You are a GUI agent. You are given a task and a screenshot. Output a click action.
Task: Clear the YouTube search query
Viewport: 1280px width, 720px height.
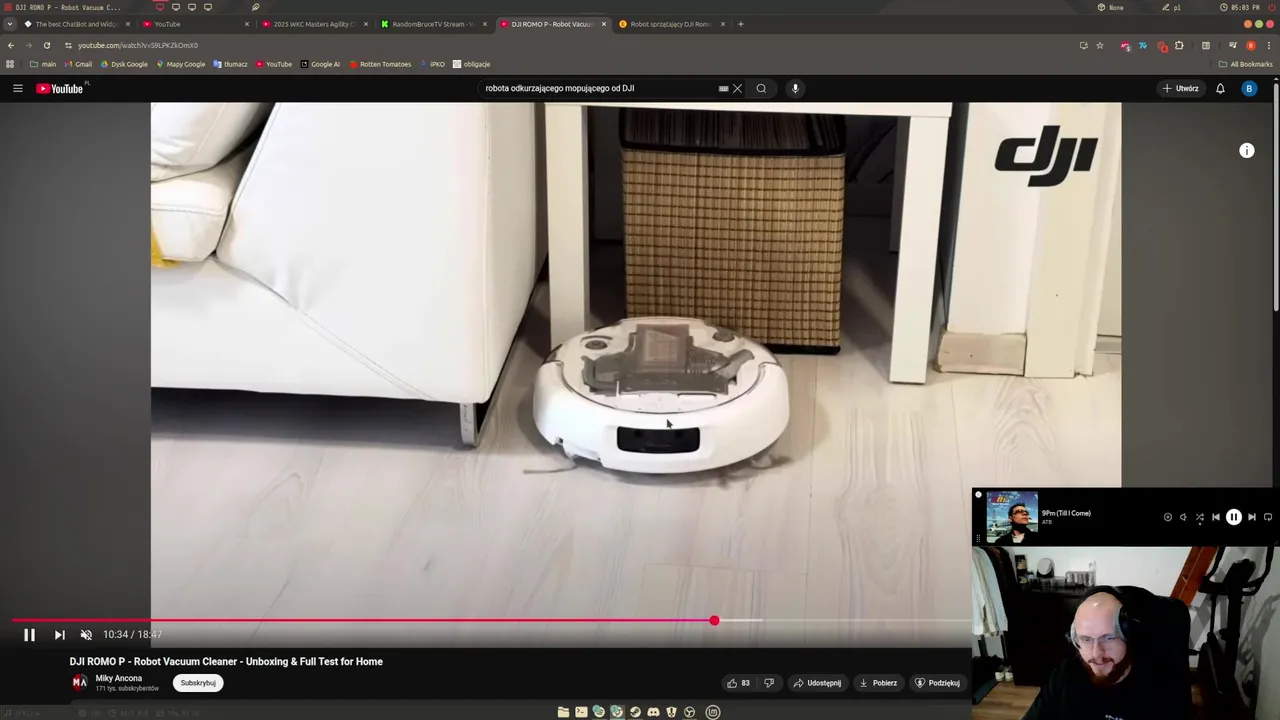point(737,88)
